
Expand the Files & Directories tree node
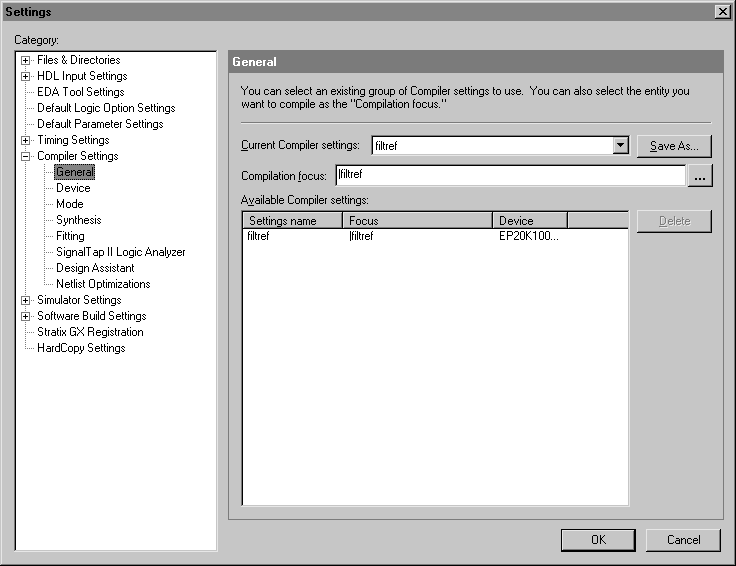(x=26, y=60)
